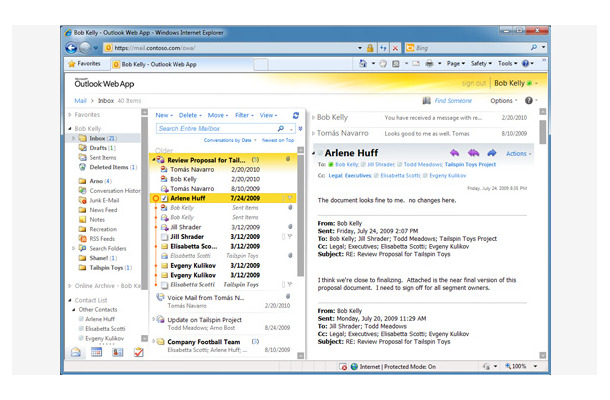The height and width of the screenshot is (400, 610).
Task: Toggle the category box on Arlene Huff row
Action: [284, 198]
